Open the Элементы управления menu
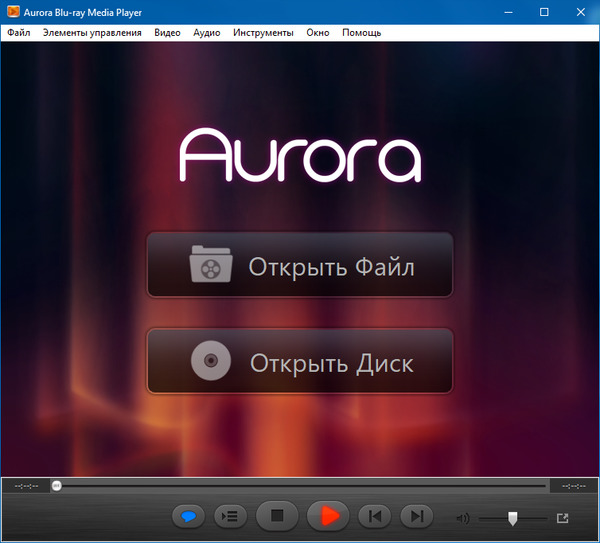The height and width of the screenshot is (543, 600). pyautogui.click(x=92, y=32)
